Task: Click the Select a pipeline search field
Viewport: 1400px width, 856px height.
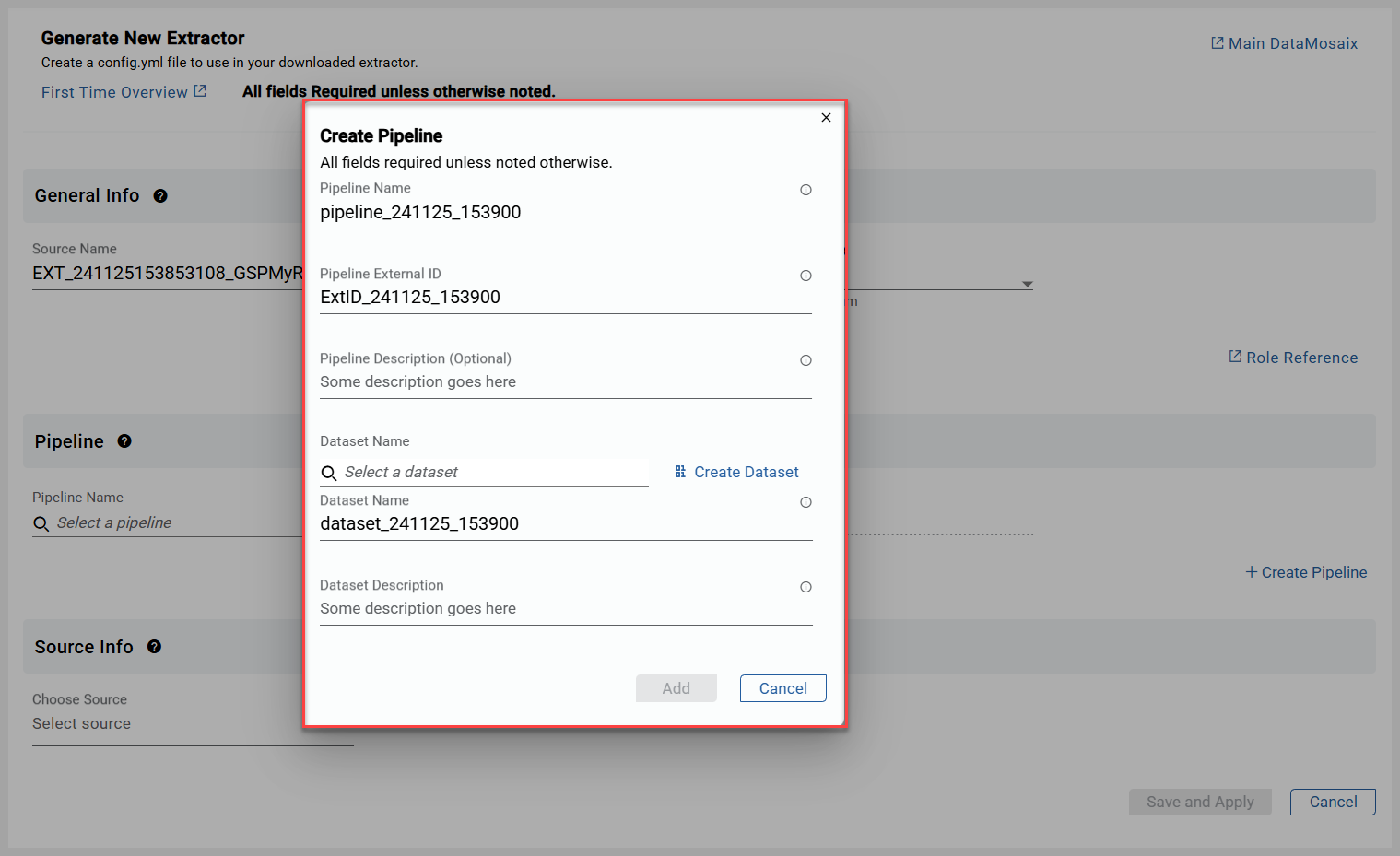Action: tap(168, 523)
